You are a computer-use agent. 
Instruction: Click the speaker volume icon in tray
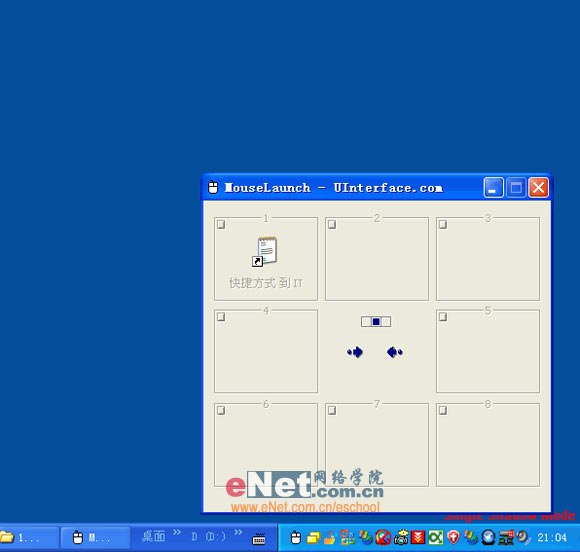[x=523, y=537]
